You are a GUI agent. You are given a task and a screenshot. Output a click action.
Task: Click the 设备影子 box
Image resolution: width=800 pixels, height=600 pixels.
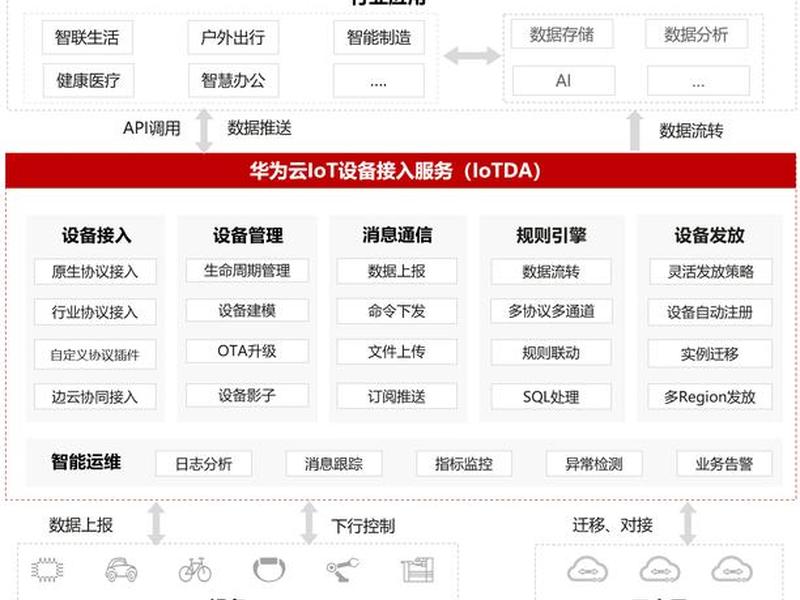[x=247, y=395]
